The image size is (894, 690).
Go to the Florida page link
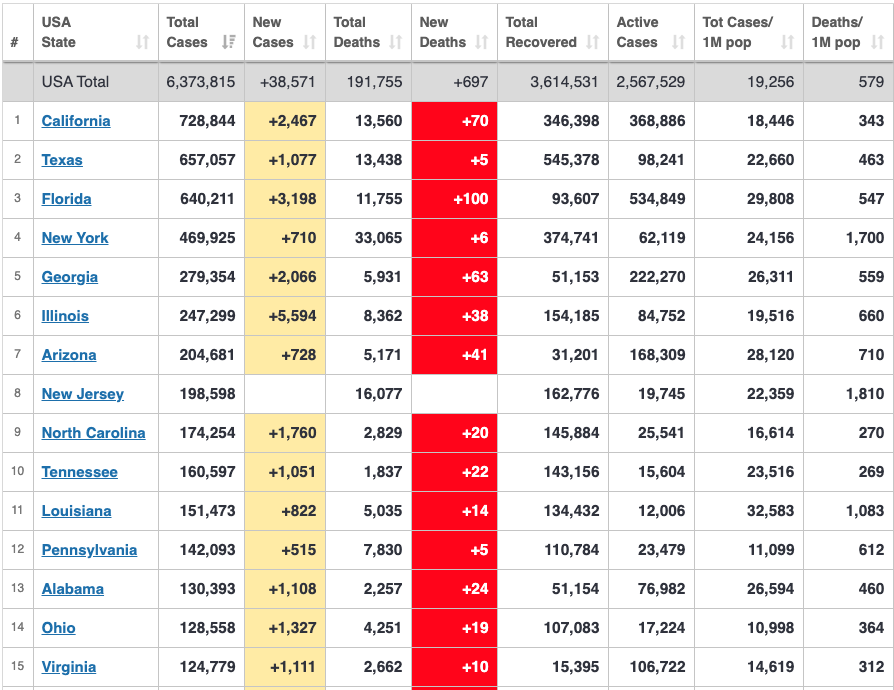[66, 199]
